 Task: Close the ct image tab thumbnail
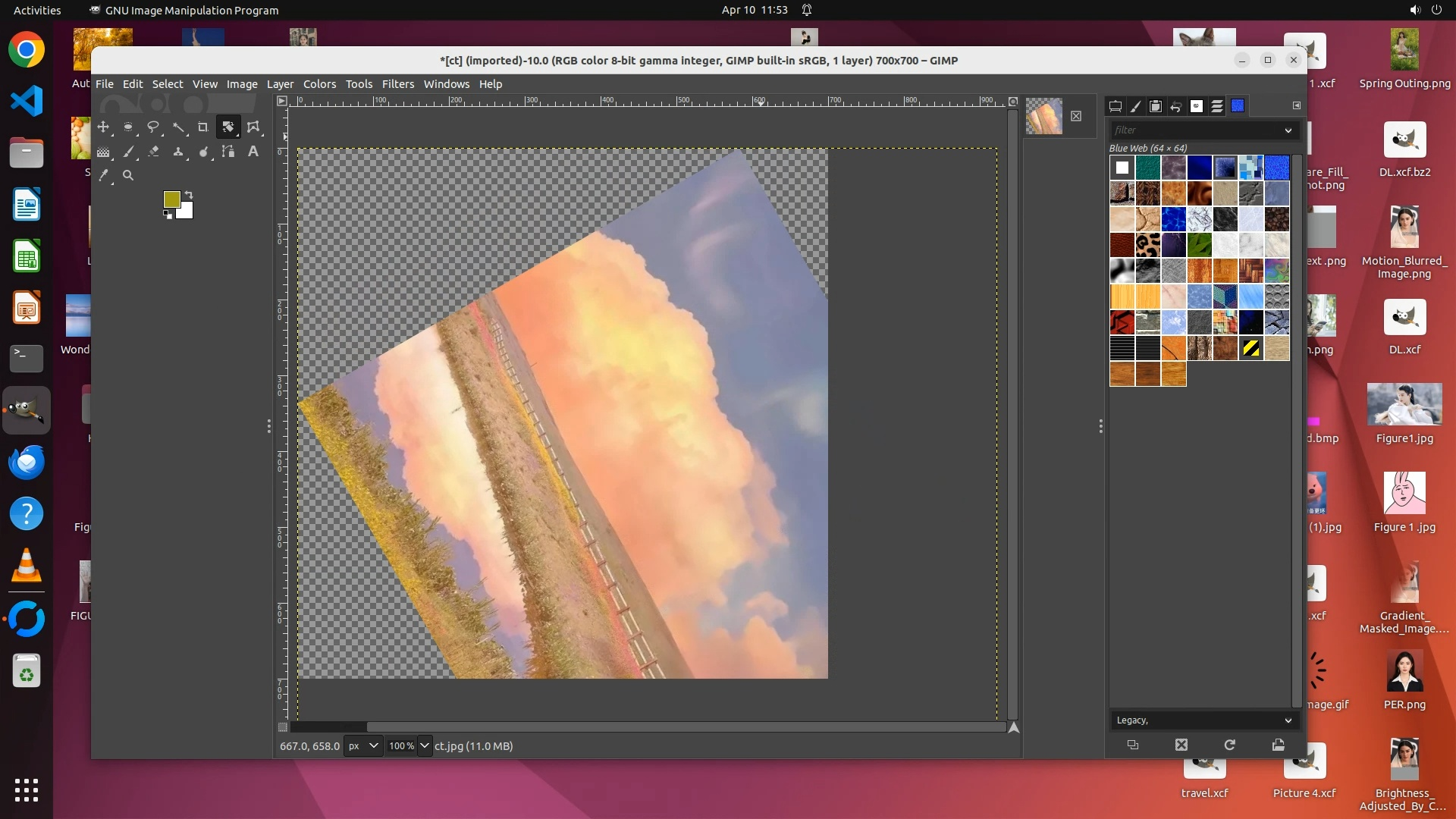pyautogui.click(x=1076, y=116)
